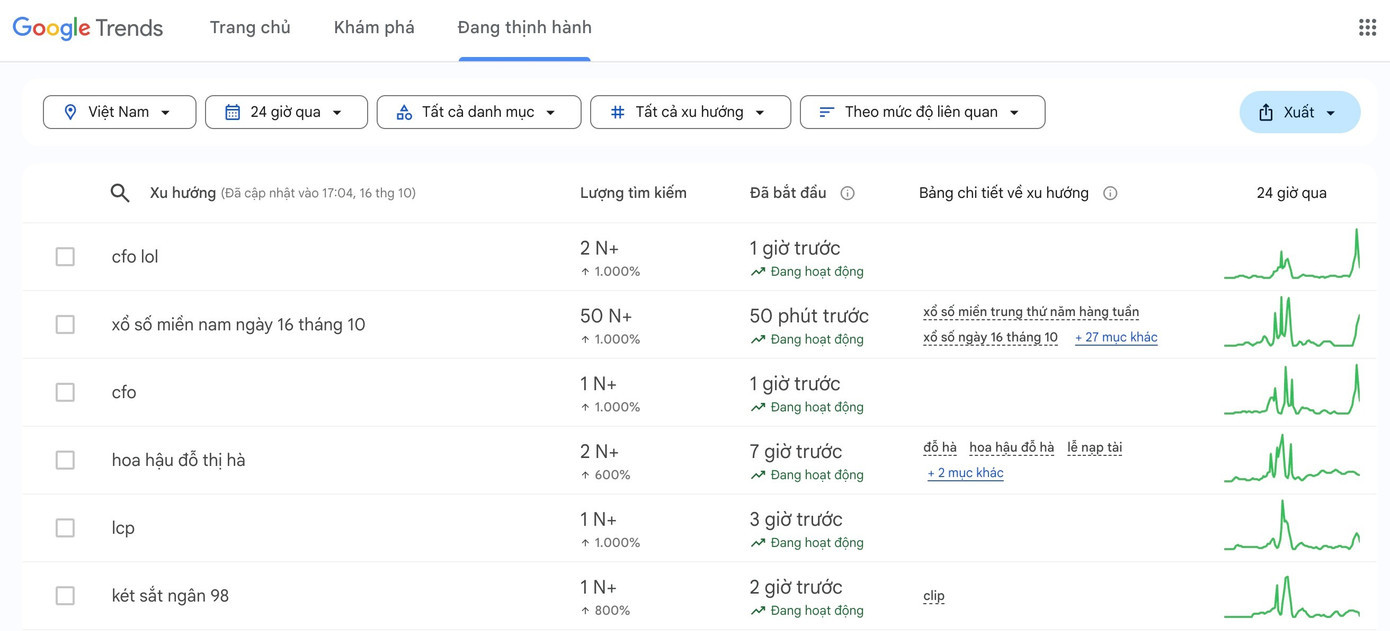
Task: Click the search magnifier icon beside Xu hướng
Action: click(120, 193)
